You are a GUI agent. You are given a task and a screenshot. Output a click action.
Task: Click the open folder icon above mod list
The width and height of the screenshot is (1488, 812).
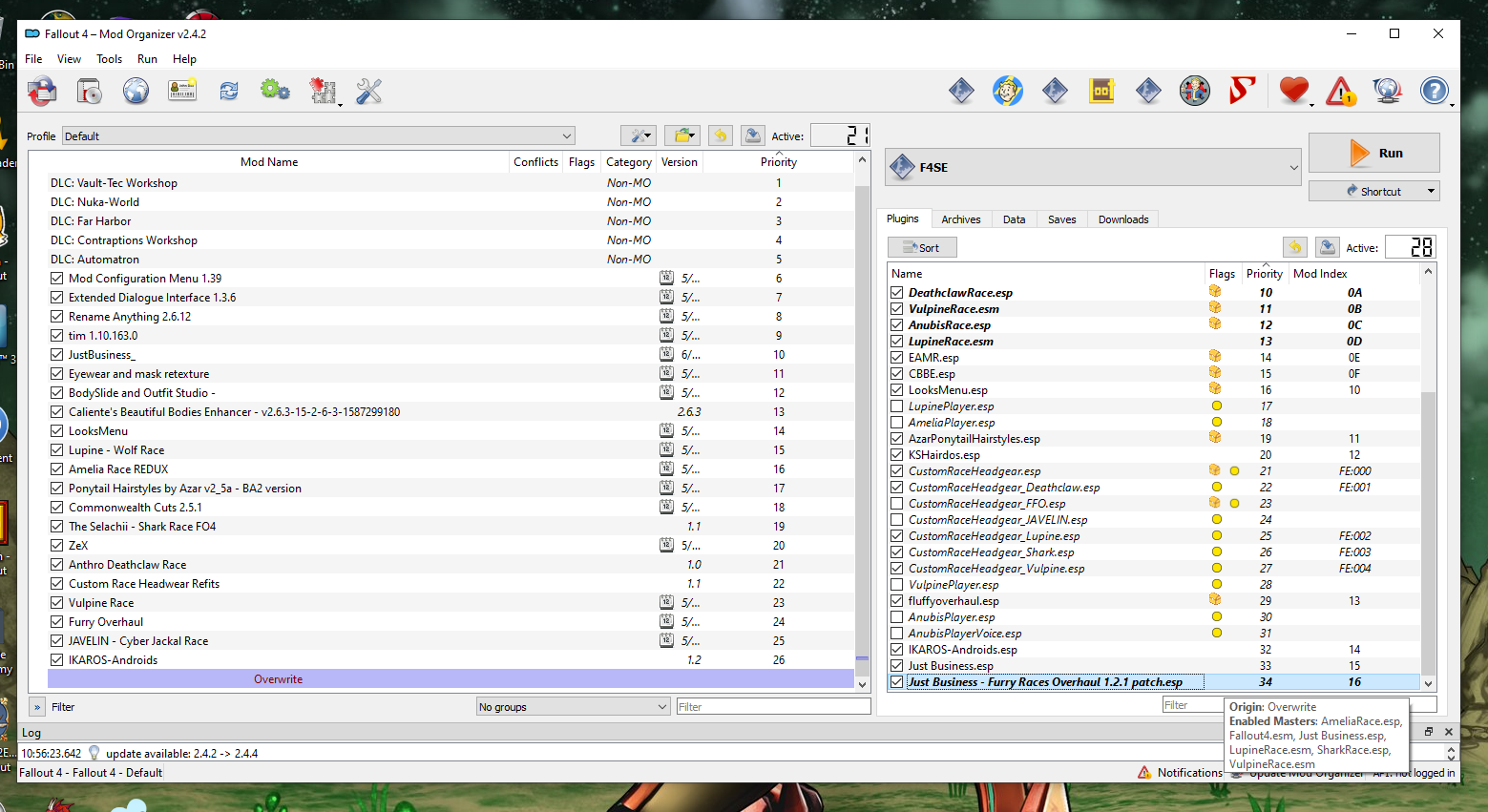click(x=682, y=135)
